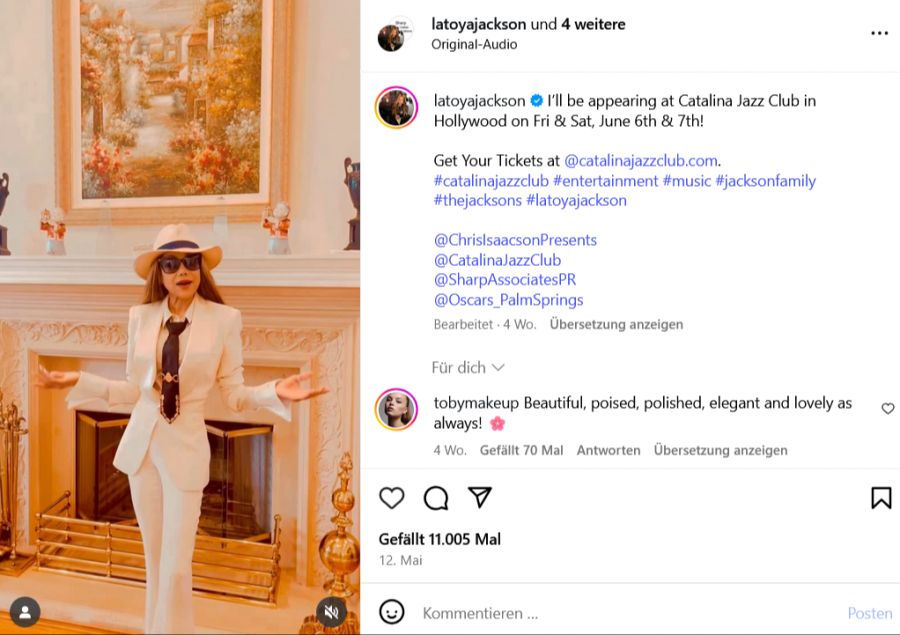Viewport: 900px width, 635px height.
Task: Like the post with heart icon
Action: pyautogui.click(x=392, y=498)
